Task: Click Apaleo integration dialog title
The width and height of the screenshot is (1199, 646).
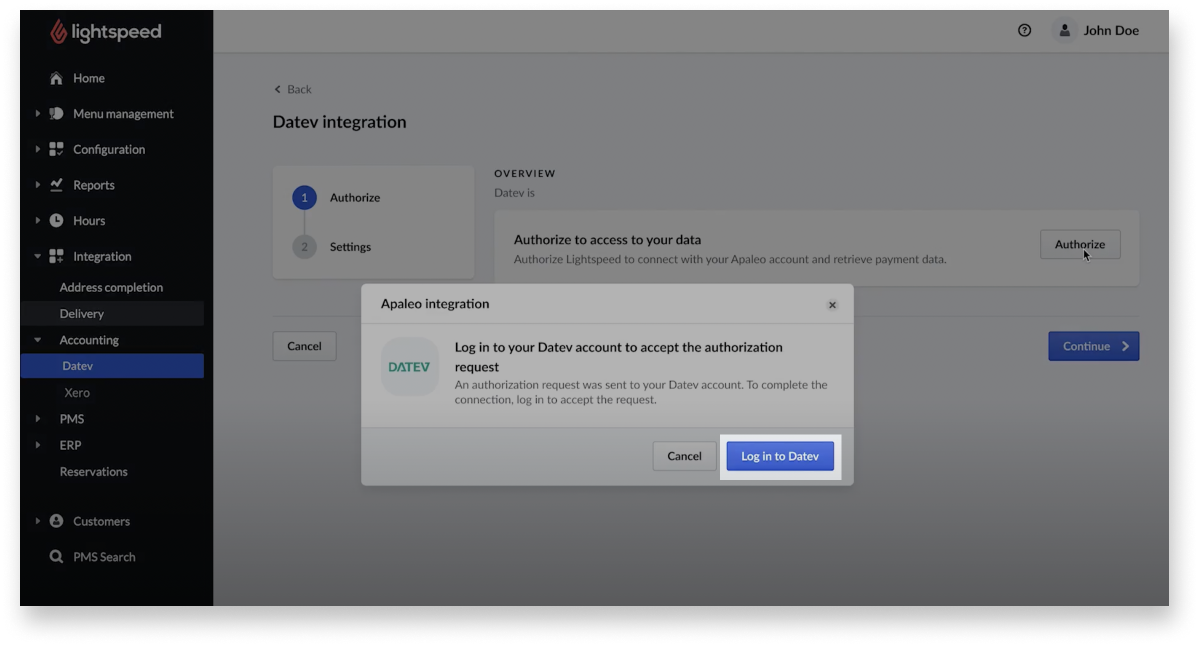Action: 435,304
